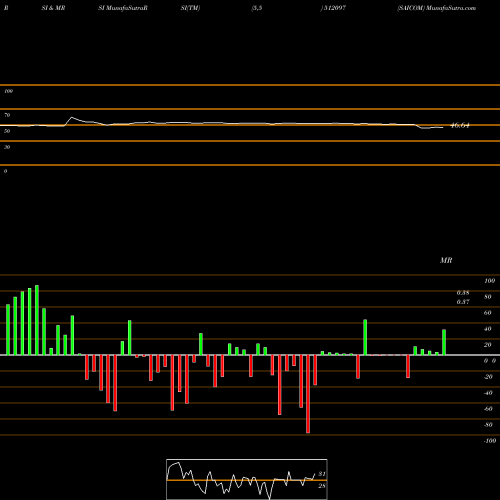Viewport: 500px width, 500px height.
Task: Click the '-40' label on MR axis
Action: click(x=488, y=393)
